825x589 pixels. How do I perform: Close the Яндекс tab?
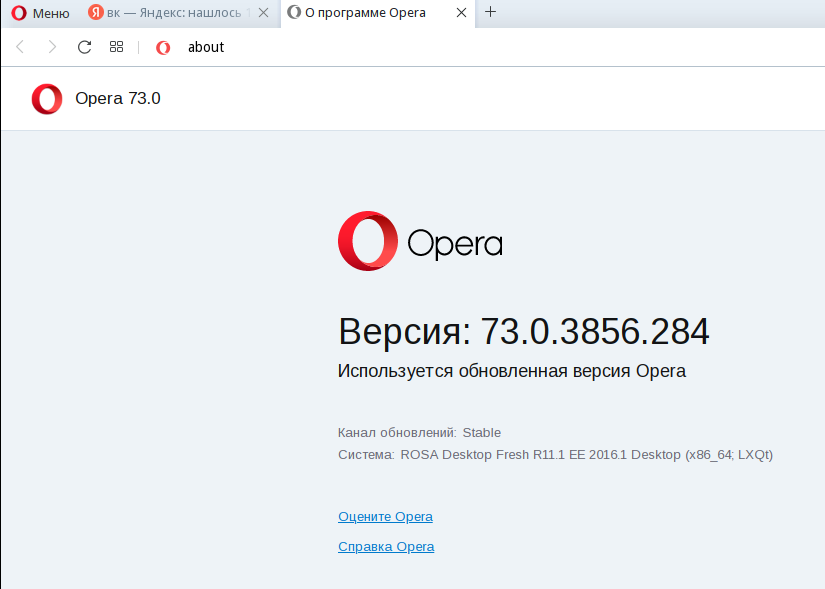tap(264, 13)
